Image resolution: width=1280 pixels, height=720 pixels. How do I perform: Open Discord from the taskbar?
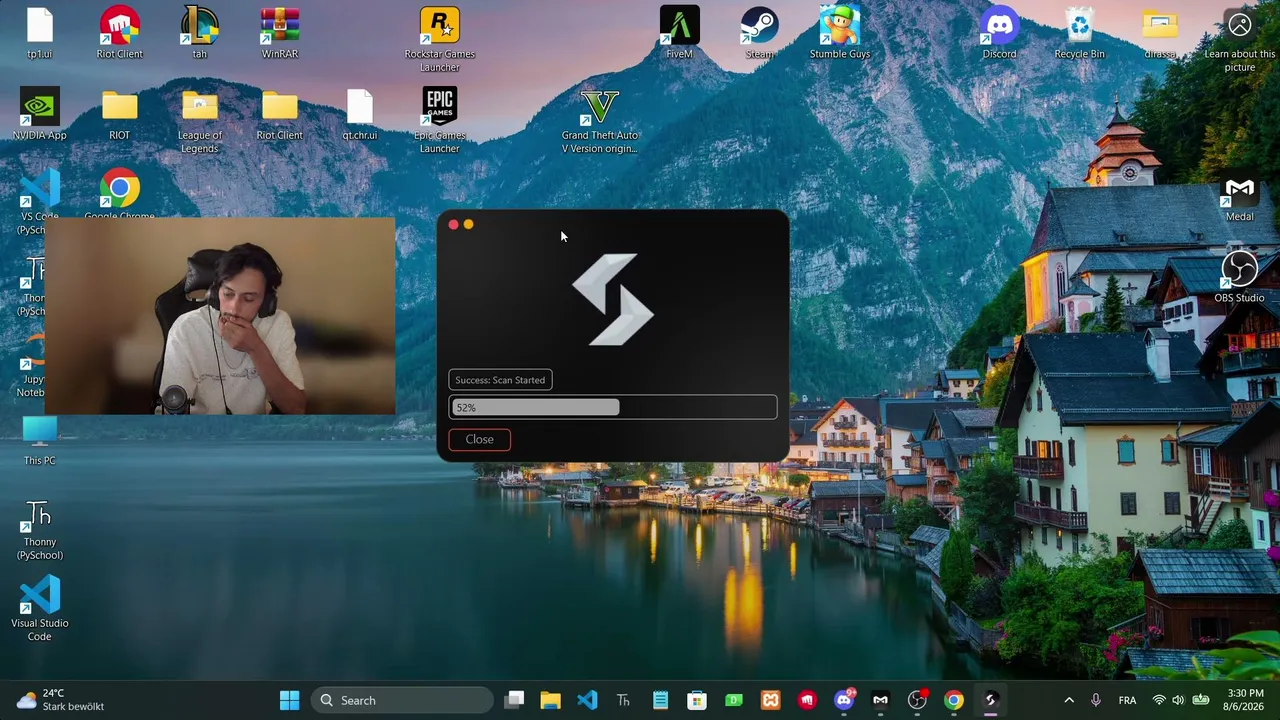click(x=844, y=700)
